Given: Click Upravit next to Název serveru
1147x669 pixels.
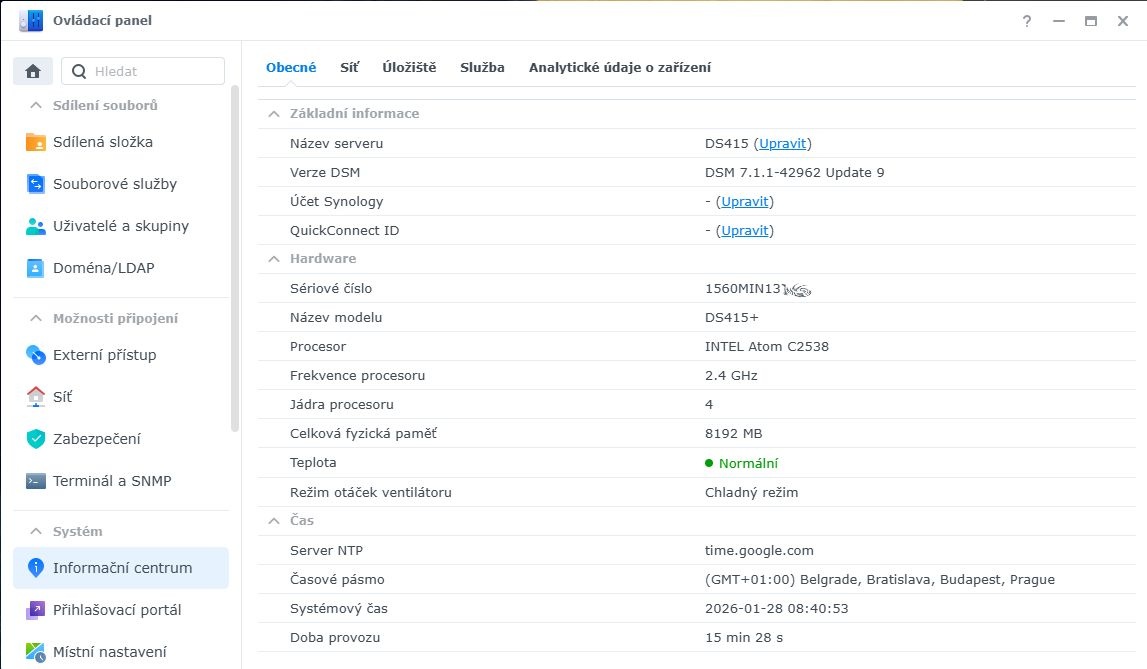Looking at the screenshot, I should 782,143.
